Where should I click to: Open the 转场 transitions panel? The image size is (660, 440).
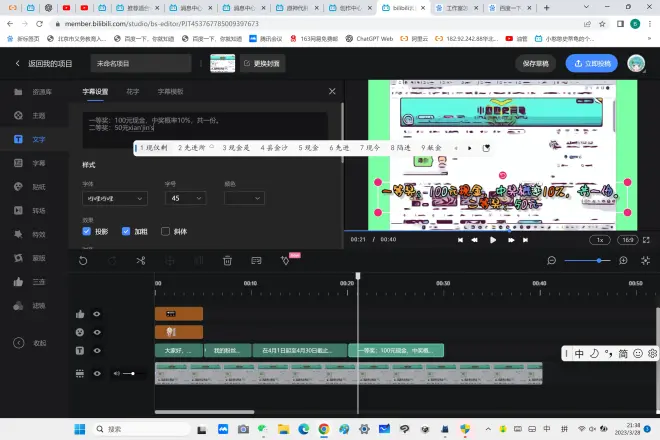[x=28, y=211]
